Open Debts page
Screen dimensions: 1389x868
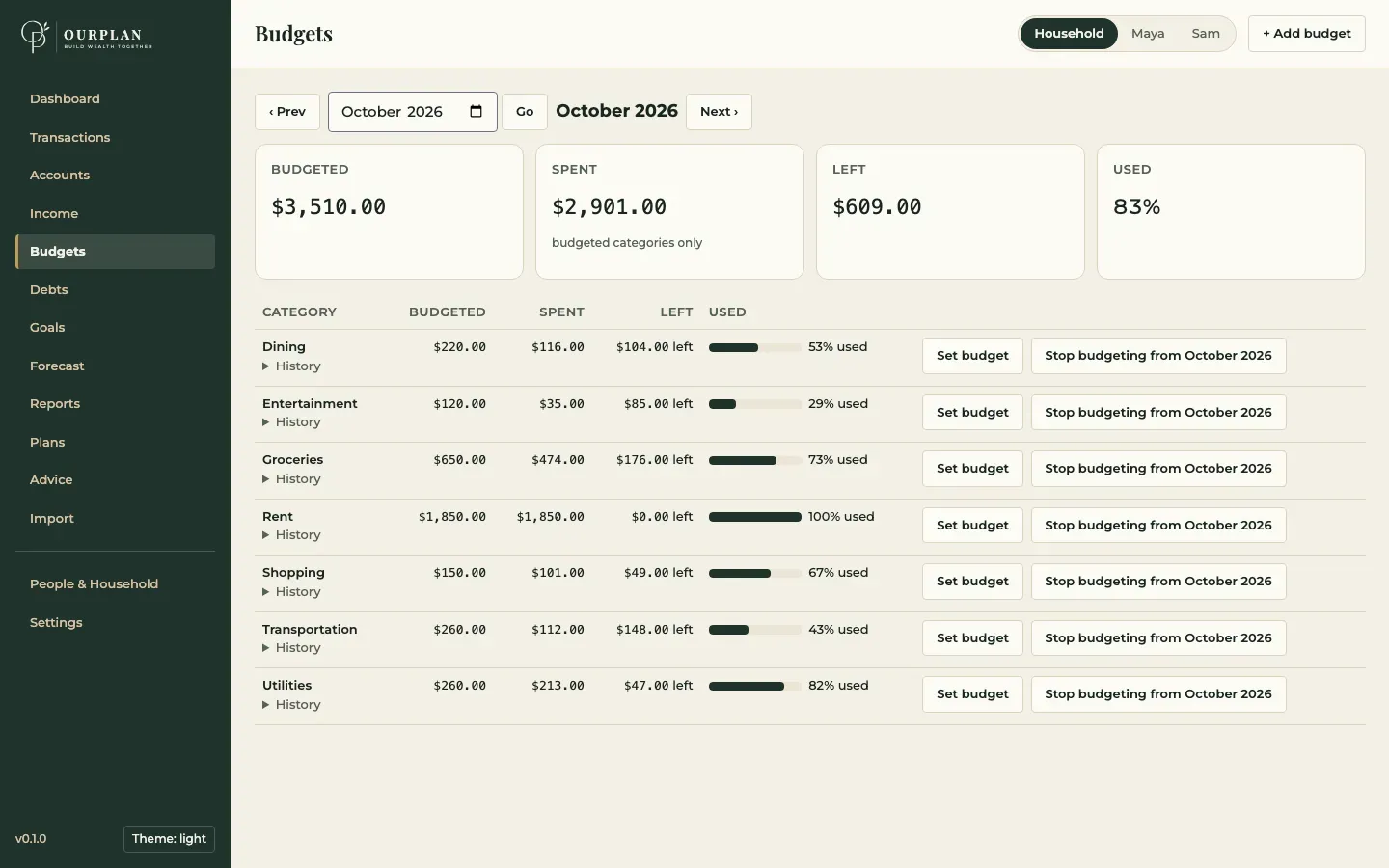tap(115, 290)
